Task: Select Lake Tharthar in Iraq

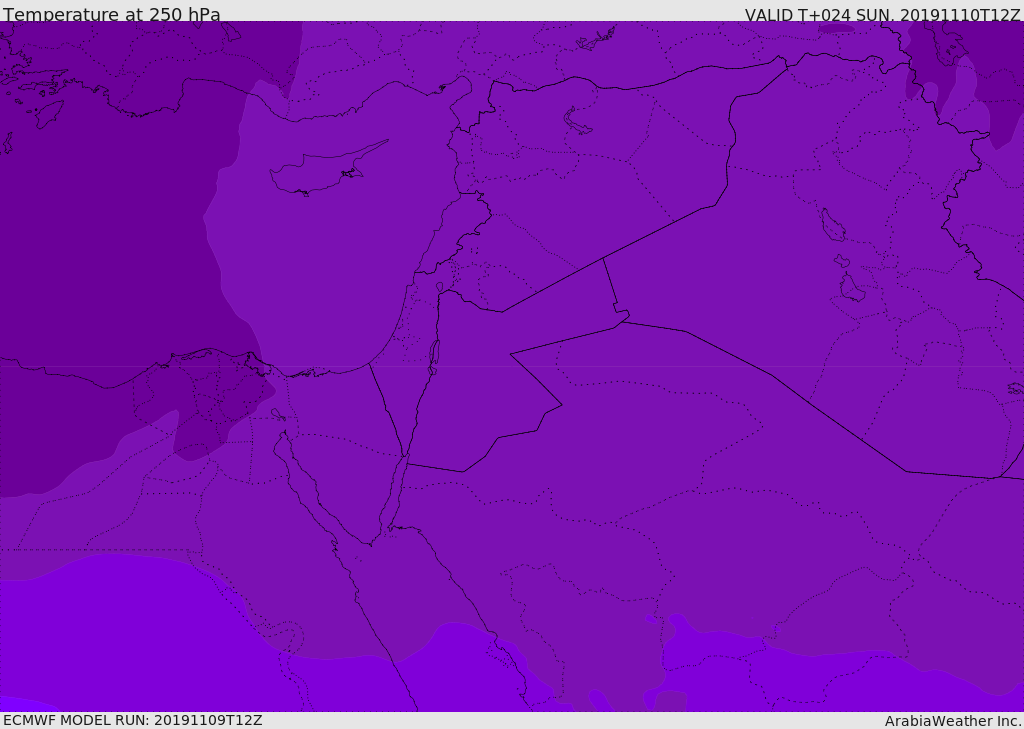Action: [x=833, y=225]
